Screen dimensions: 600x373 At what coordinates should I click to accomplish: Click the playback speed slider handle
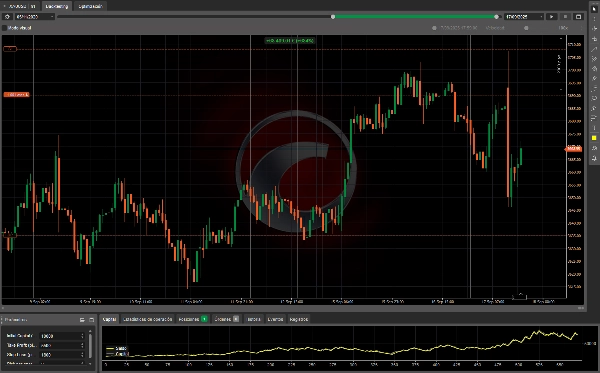526,28
